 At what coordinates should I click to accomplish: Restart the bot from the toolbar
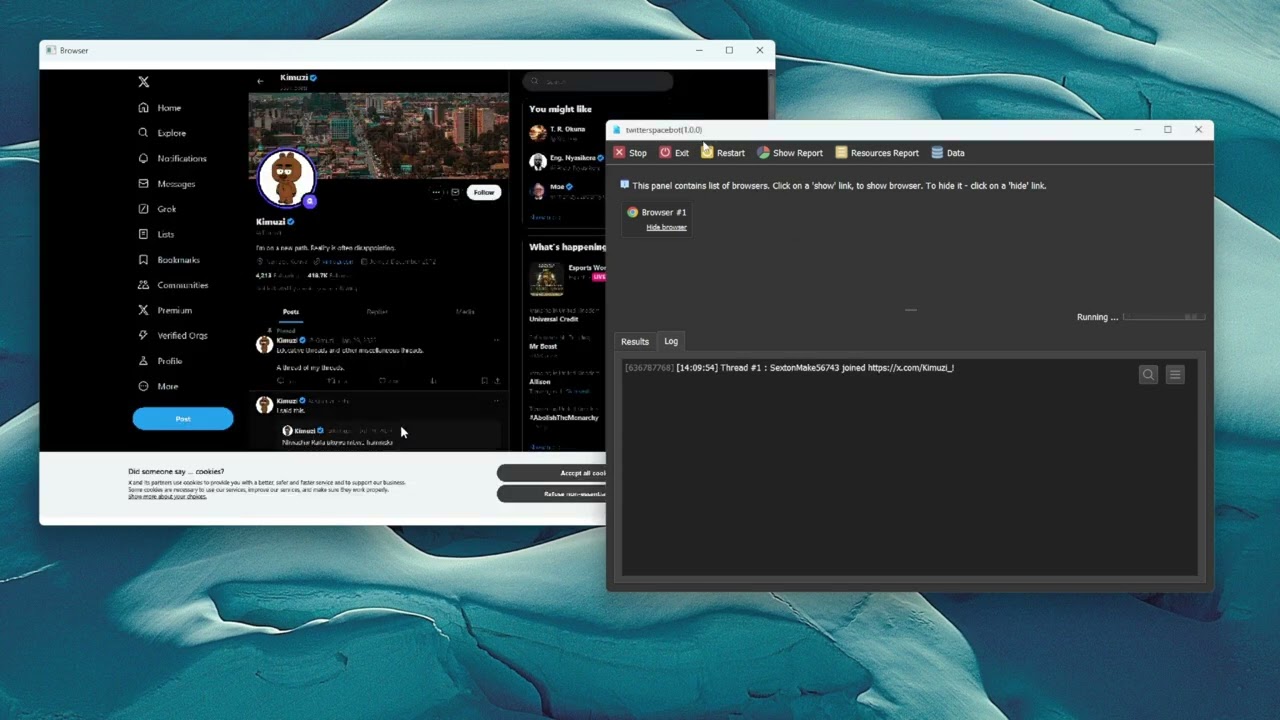[723, 153]
